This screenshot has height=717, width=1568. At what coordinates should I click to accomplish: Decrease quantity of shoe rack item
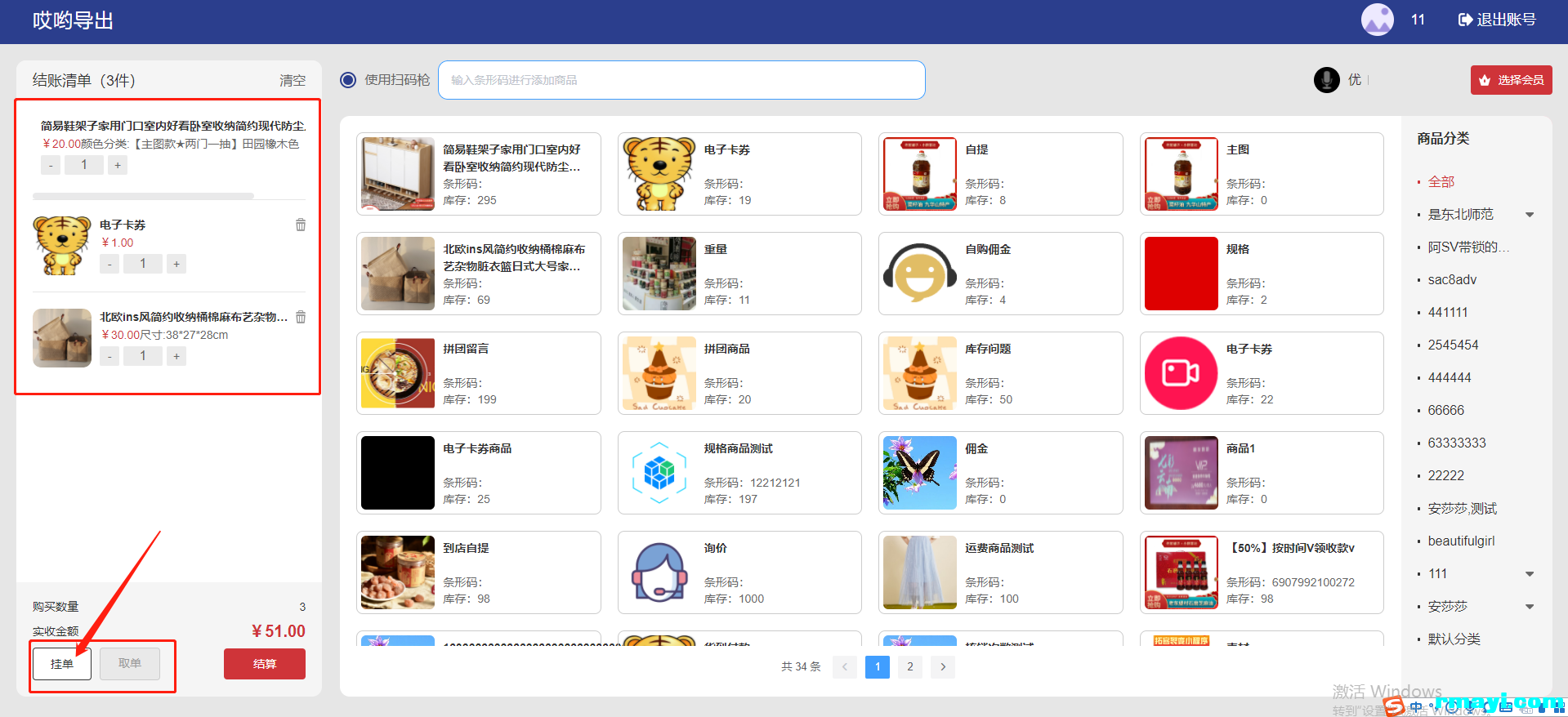click(x=51, y=166)
